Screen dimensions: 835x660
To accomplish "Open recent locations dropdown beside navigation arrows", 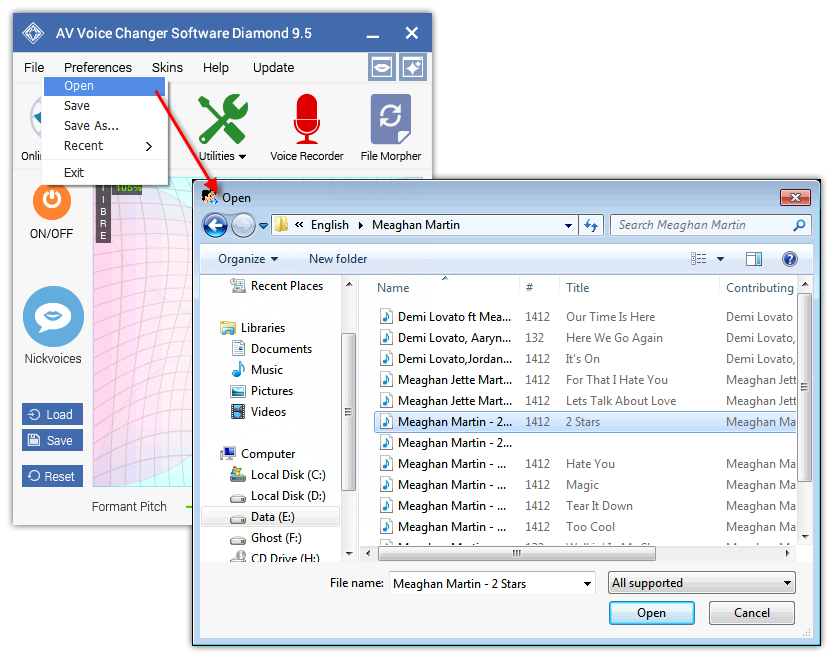I will pyautogui.click(x=263, y=226).
